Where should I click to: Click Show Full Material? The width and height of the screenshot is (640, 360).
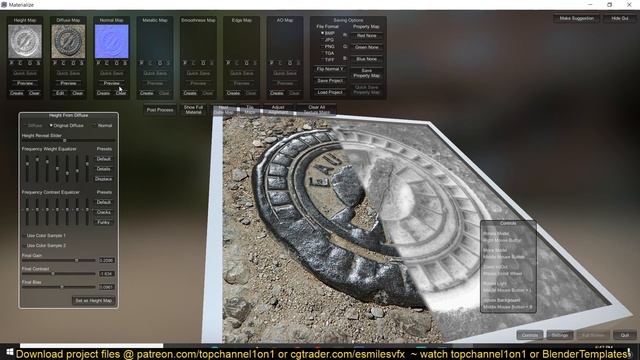193,110
